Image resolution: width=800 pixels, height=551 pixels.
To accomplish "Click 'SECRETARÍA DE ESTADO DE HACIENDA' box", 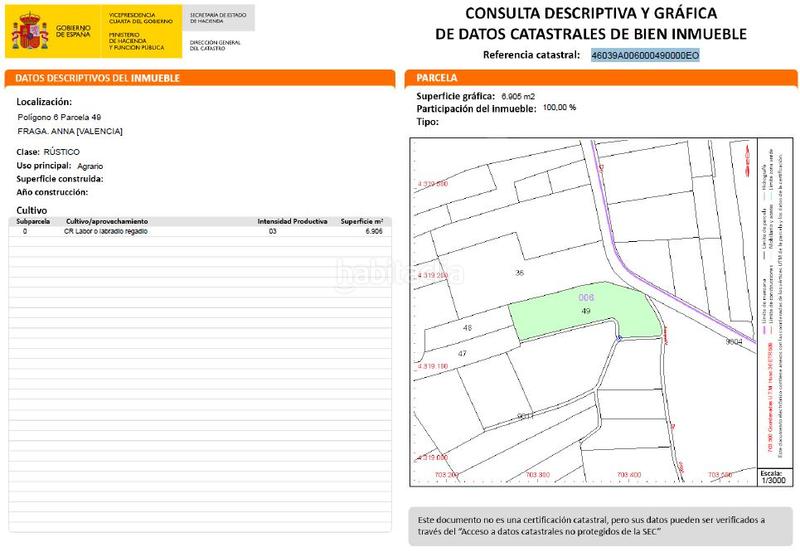I will click(x=218, y=18).
